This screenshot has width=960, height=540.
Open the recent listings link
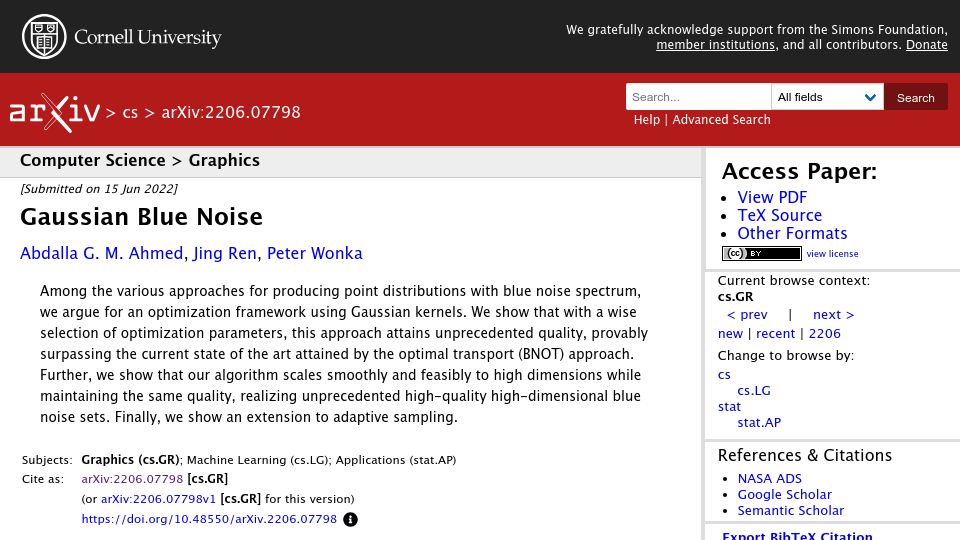point(775,334)
